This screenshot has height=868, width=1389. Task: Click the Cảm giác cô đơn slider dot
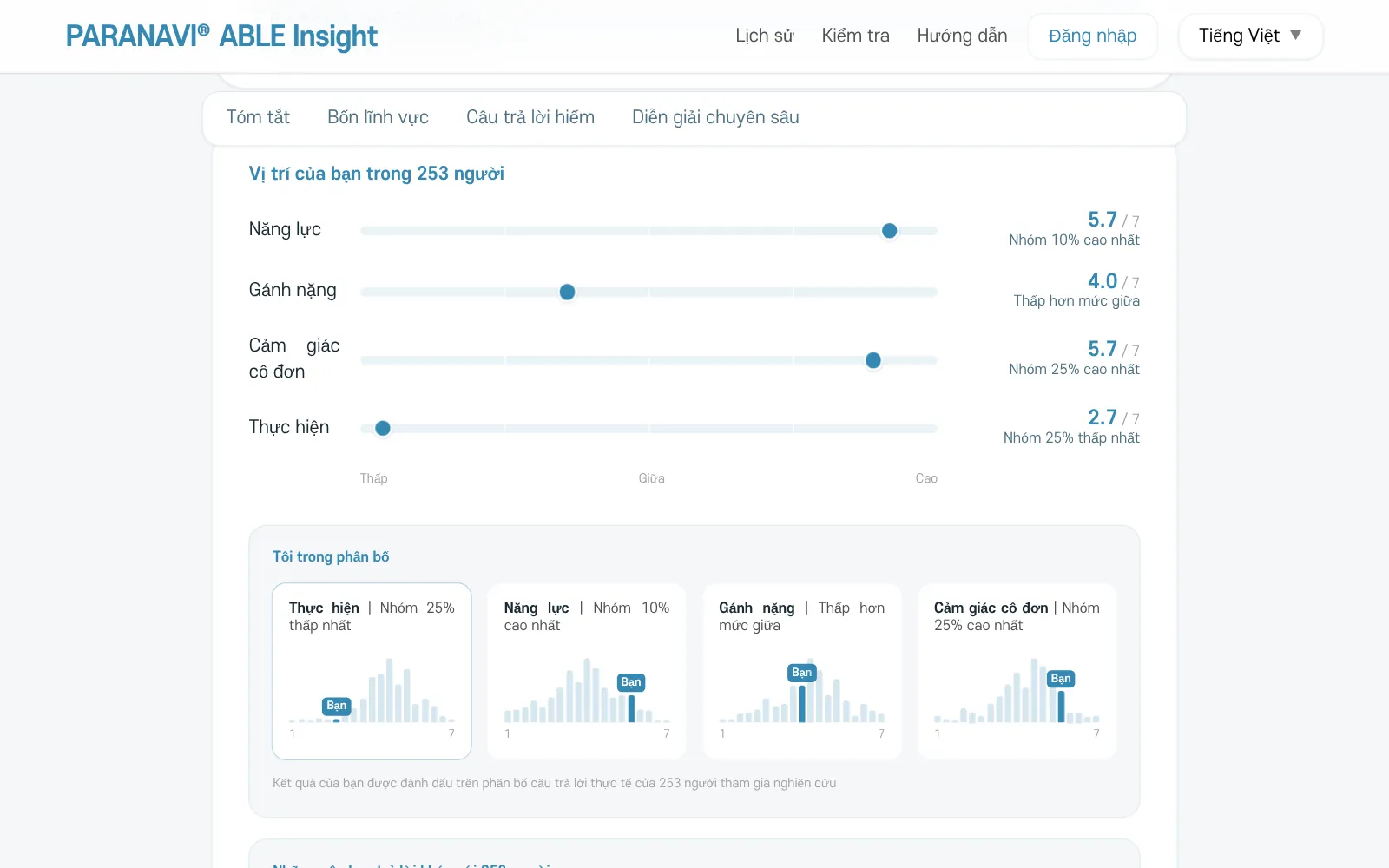(x=873, y=360)
